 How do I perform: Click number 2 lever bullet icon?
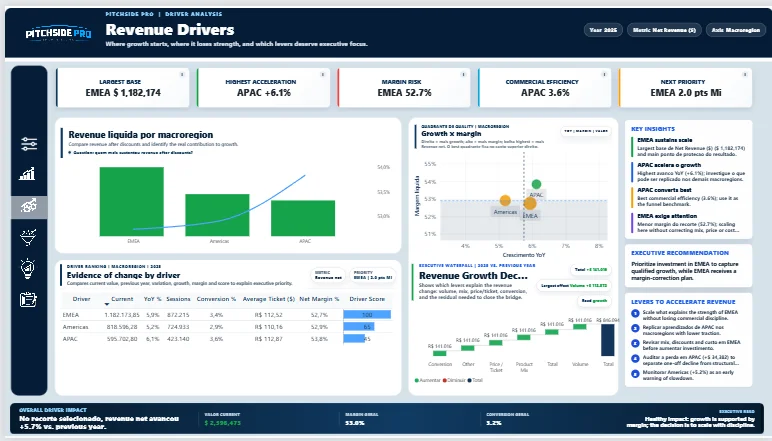[x=635, y=328]
